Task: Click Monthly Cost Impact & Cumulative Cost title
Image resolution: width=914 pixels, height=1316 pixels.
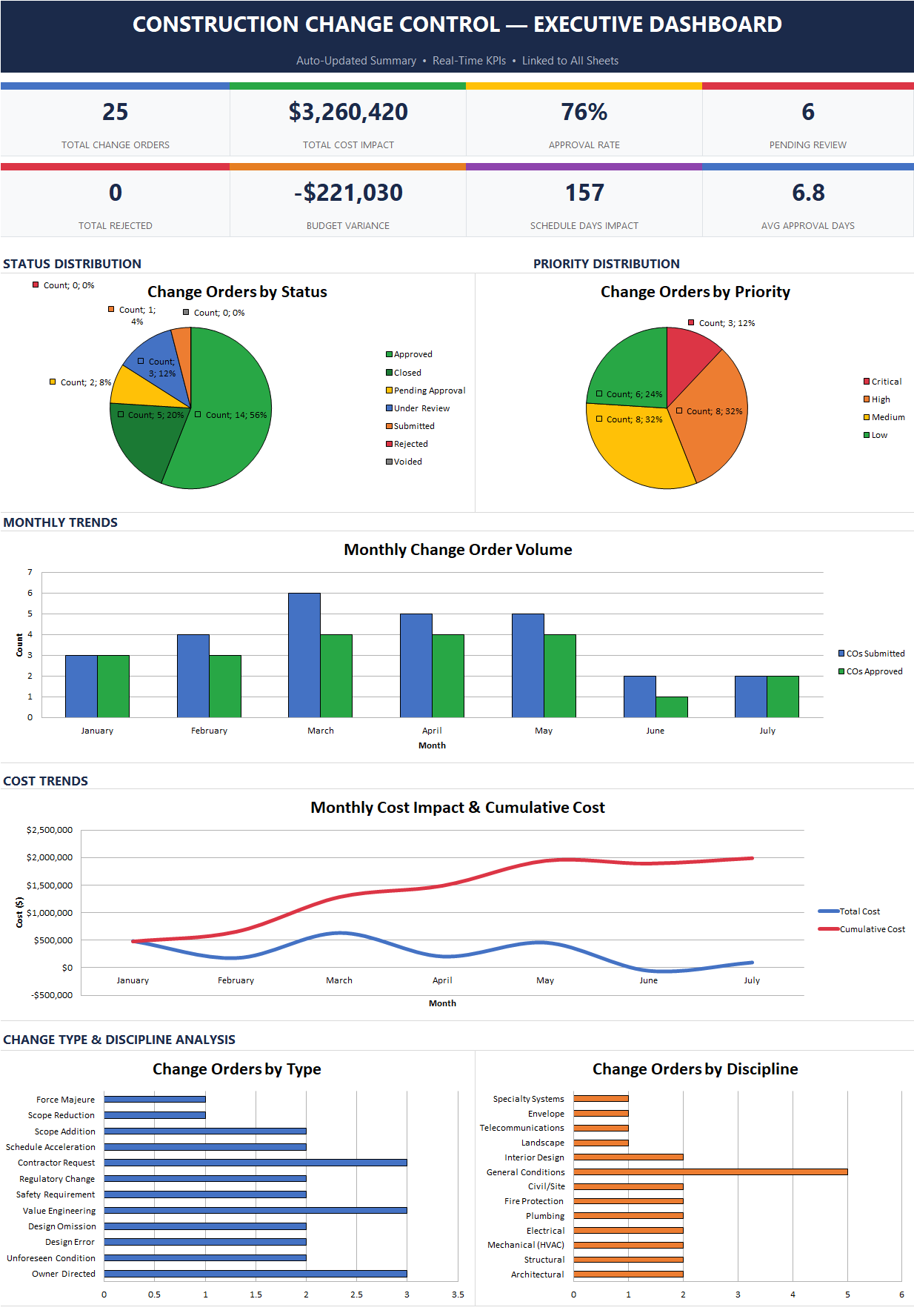Action: click(458, 808)
